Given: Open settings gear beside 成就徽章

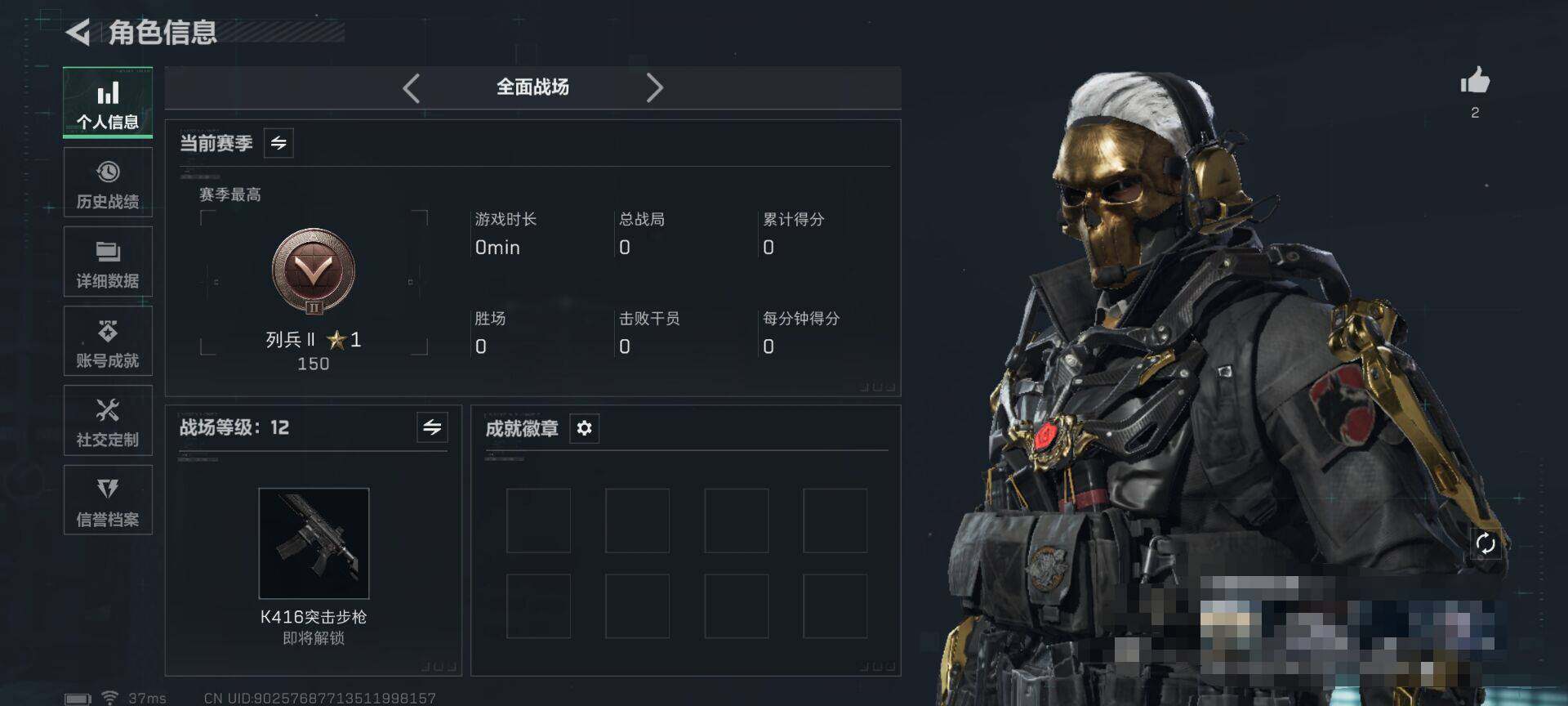Looking at the screenshot, I should (584, 428).
